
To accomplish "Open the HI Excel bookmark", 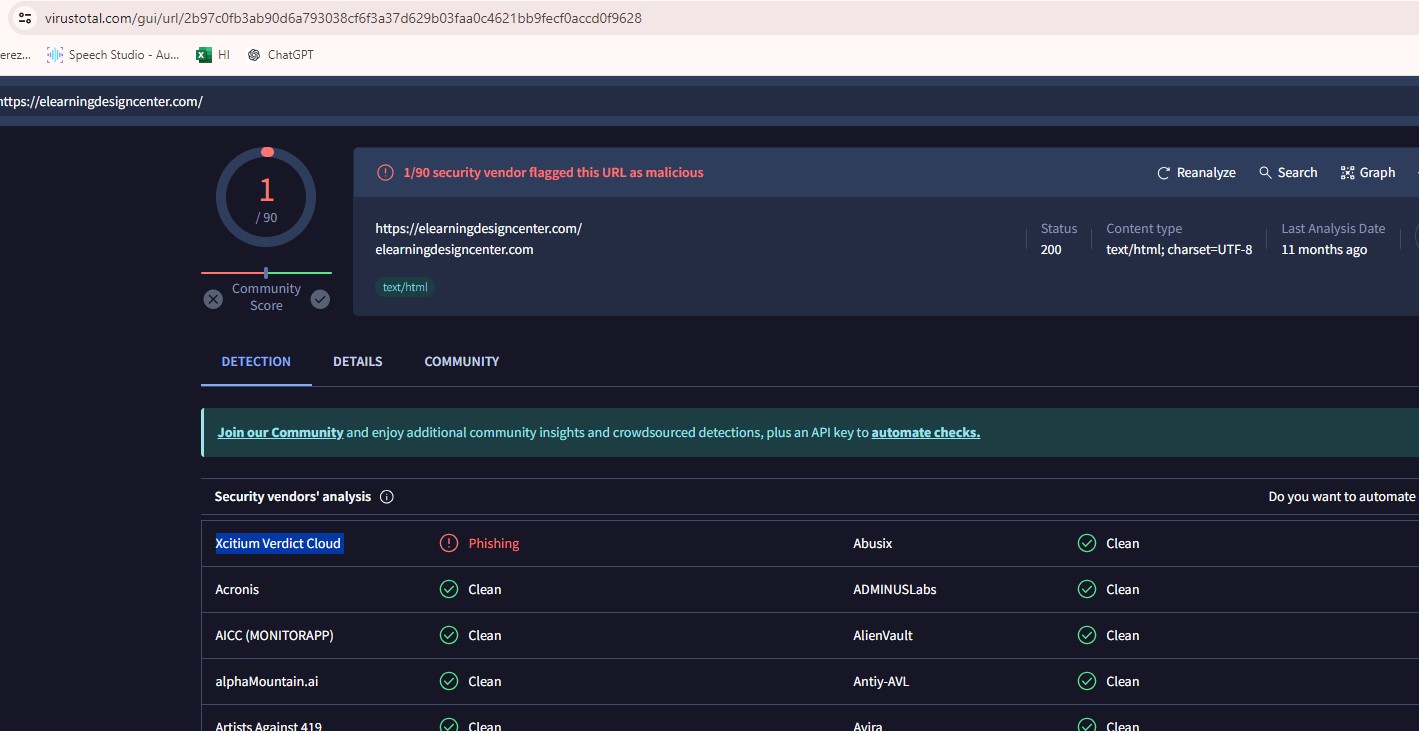I will click(x=213, y=55).
